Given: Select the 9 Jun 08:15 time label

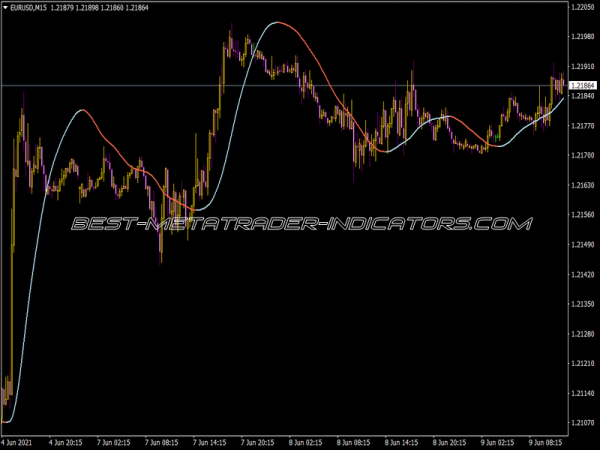Looking at the screenshot, I should coord(548,441).
